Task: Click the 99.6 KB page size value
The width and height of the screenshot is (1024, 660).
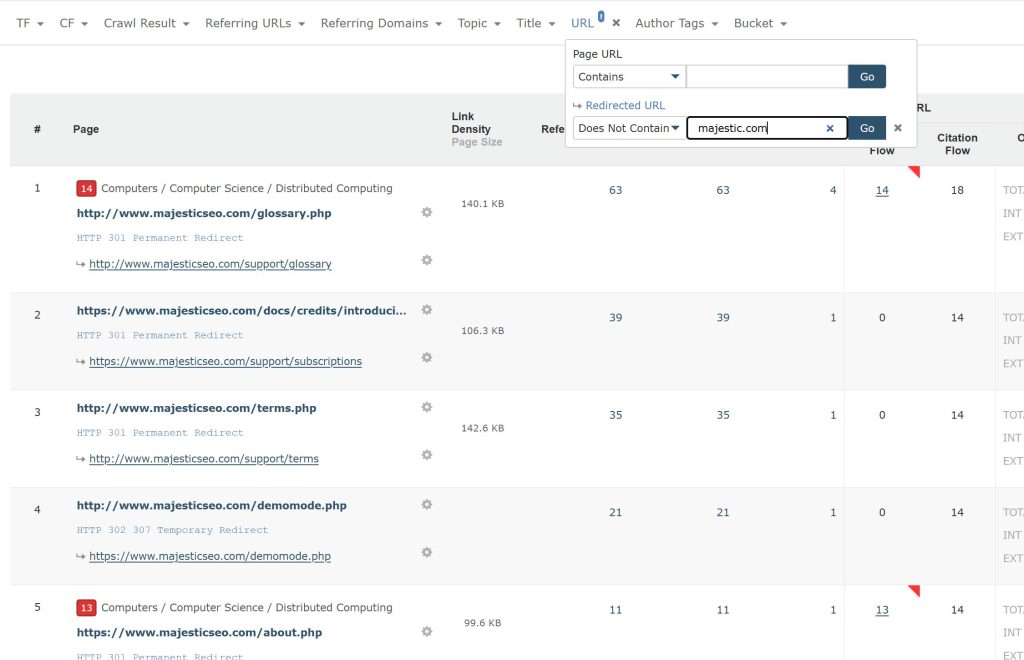Action: 483,623
